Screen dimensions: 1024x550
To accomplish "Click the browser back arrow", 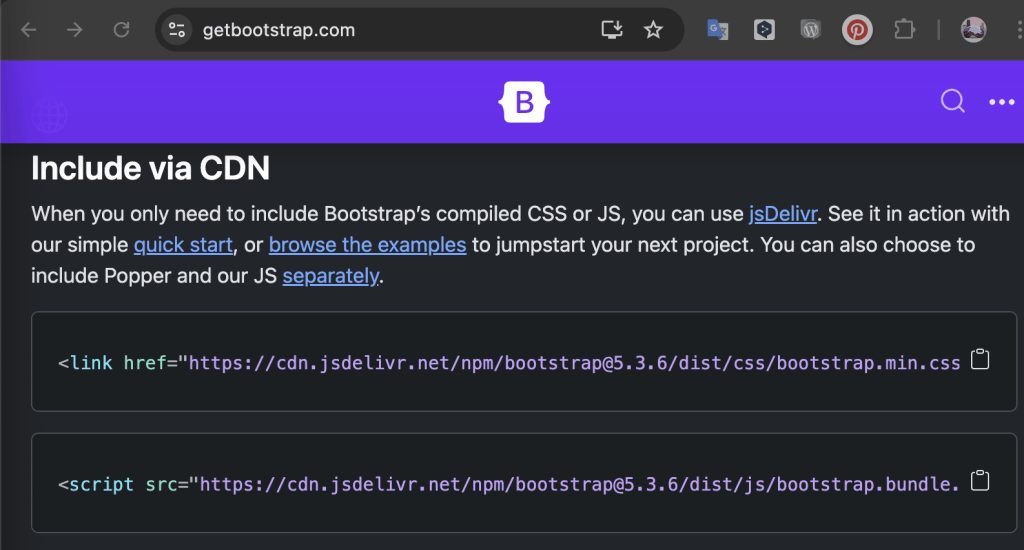I will click(x=29, y=30).
